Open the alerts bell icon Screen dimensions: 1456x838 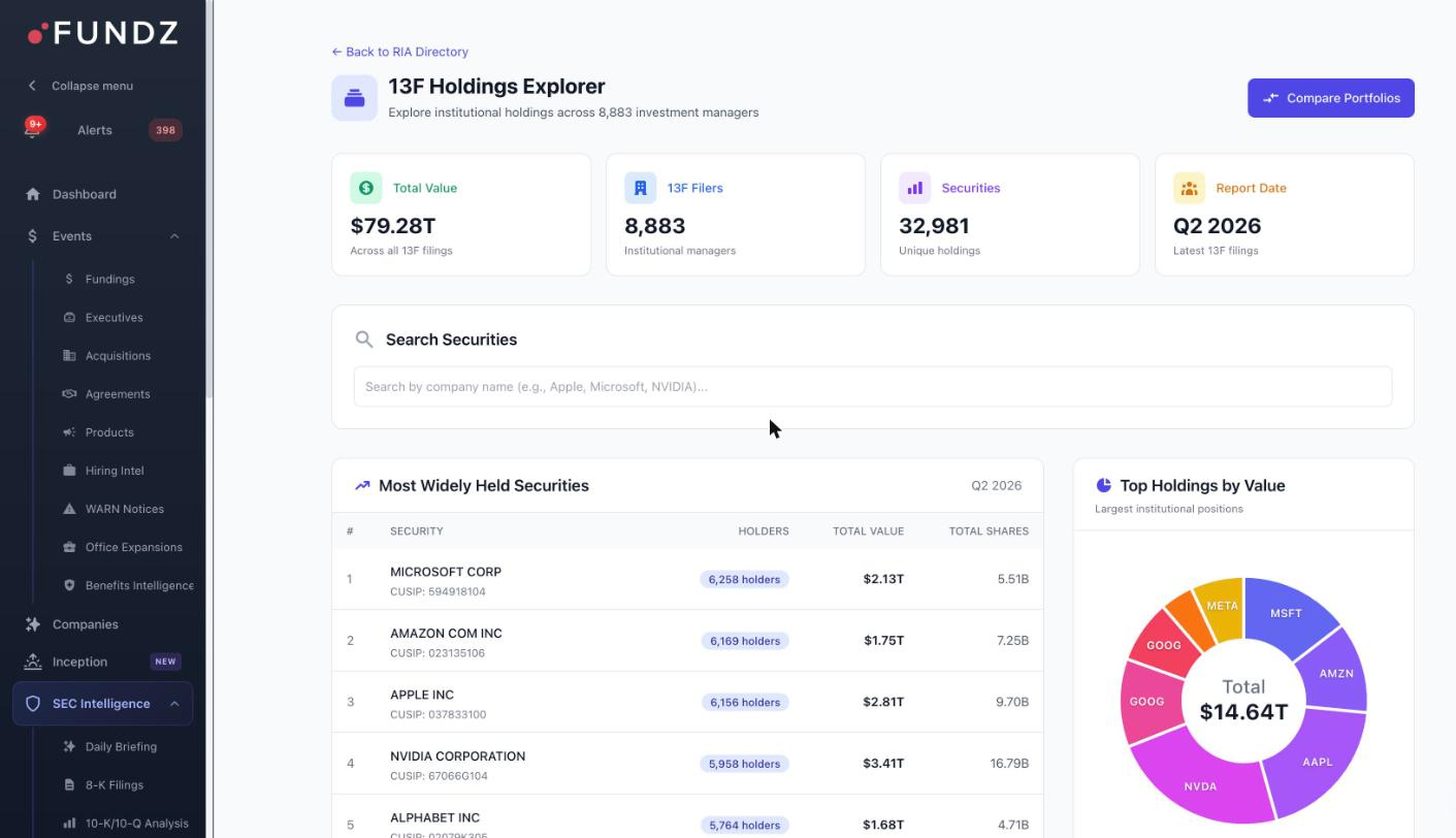33,129
